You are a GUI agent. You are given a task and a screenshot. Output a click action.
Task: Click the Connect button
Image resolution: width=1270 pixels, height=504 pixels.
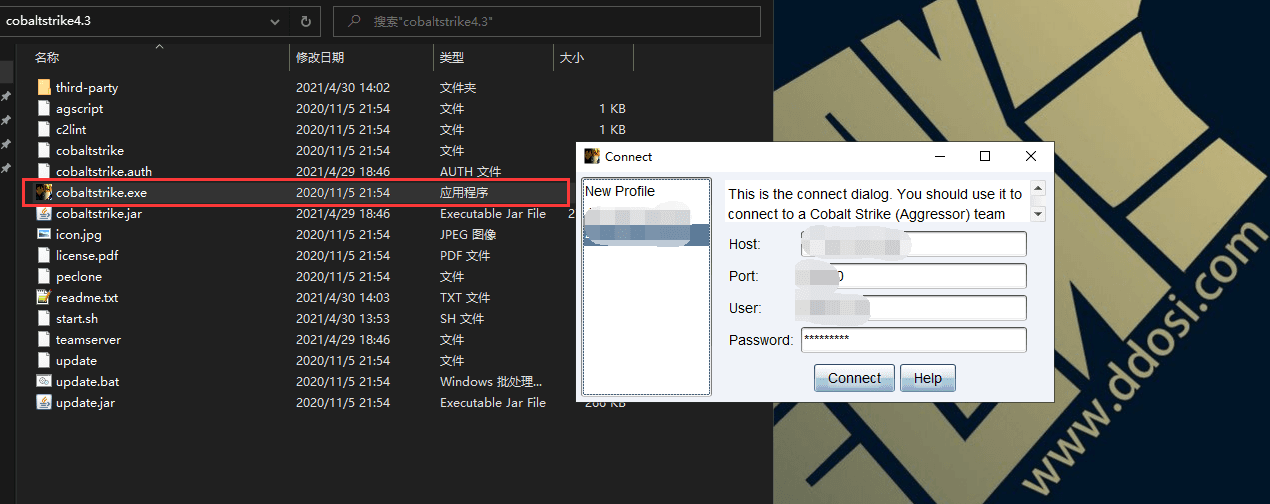(855, 378)
